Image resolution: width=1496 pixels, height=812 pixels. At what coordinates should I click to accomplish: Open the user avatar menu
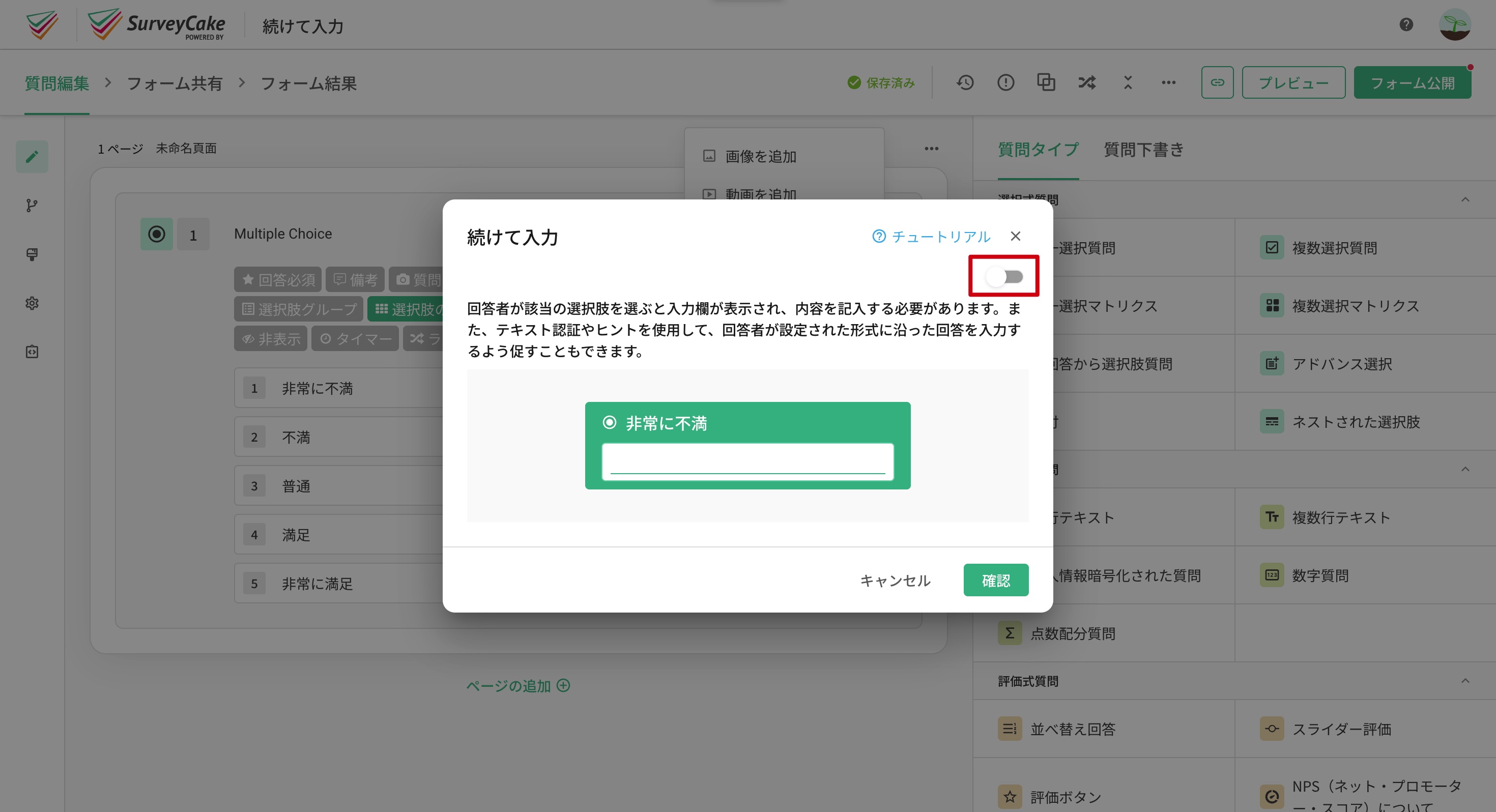pyautogui.click(x=1455, y=24)
